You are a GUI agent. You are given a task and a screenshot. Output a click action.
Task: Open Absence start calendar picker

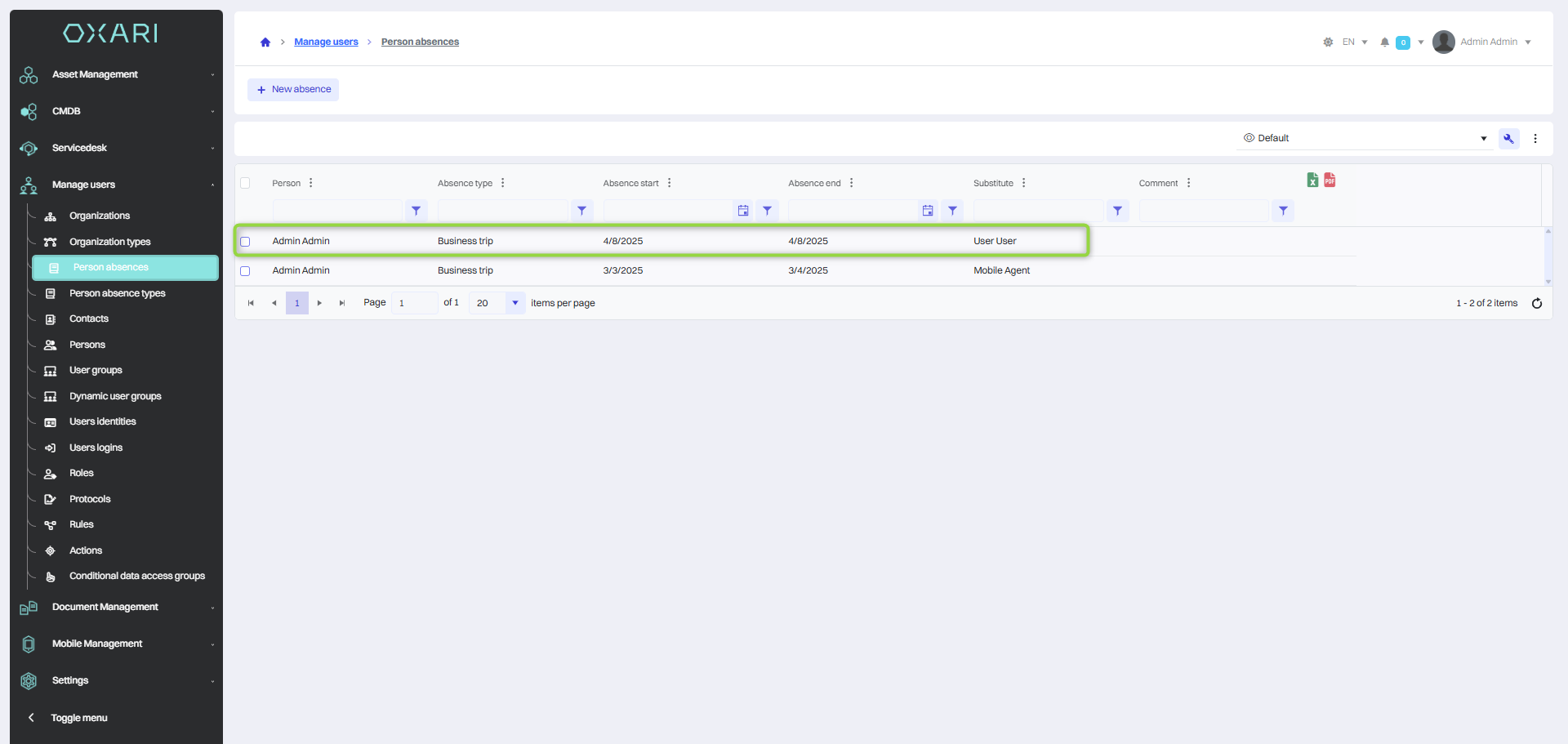(x=743, y=211)
